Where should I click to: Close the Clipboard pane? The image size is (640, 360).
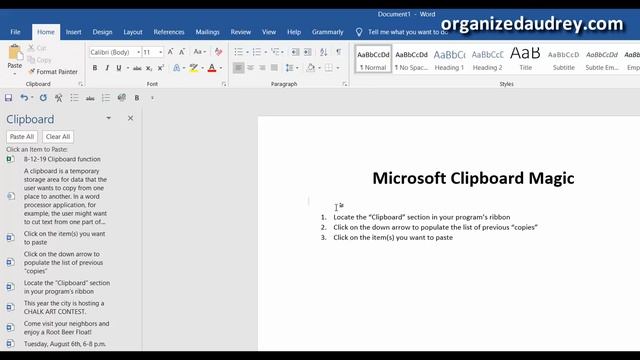130,118
